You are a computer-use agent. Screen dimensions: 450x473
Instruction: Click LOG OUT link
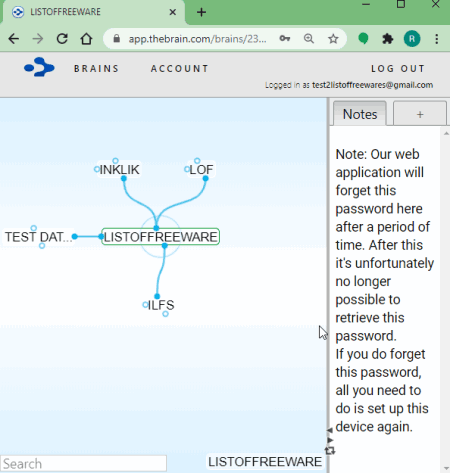pos(398,69)
